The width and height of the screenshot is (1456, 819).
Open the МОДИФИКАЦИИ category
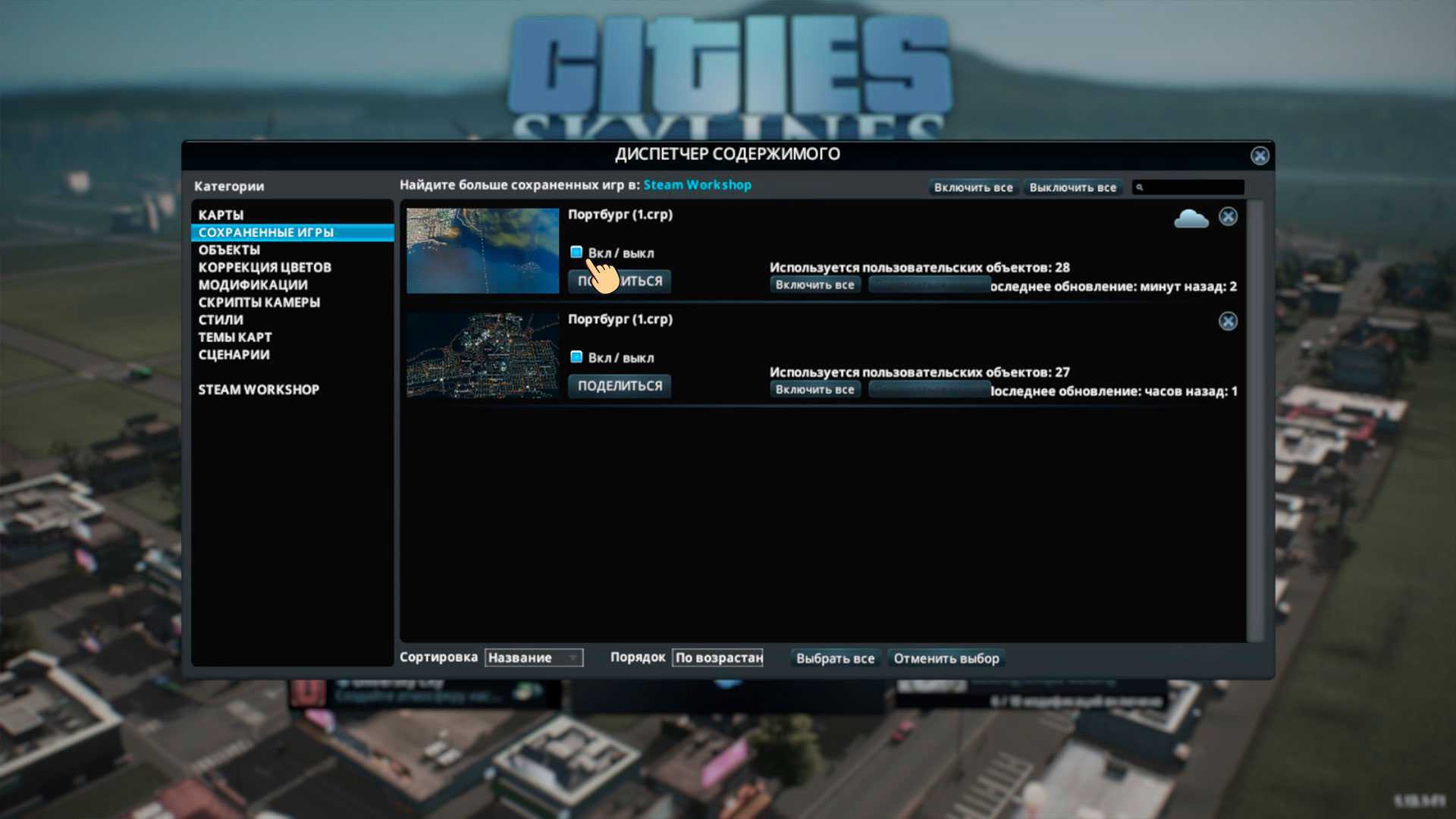coord(253,285)
